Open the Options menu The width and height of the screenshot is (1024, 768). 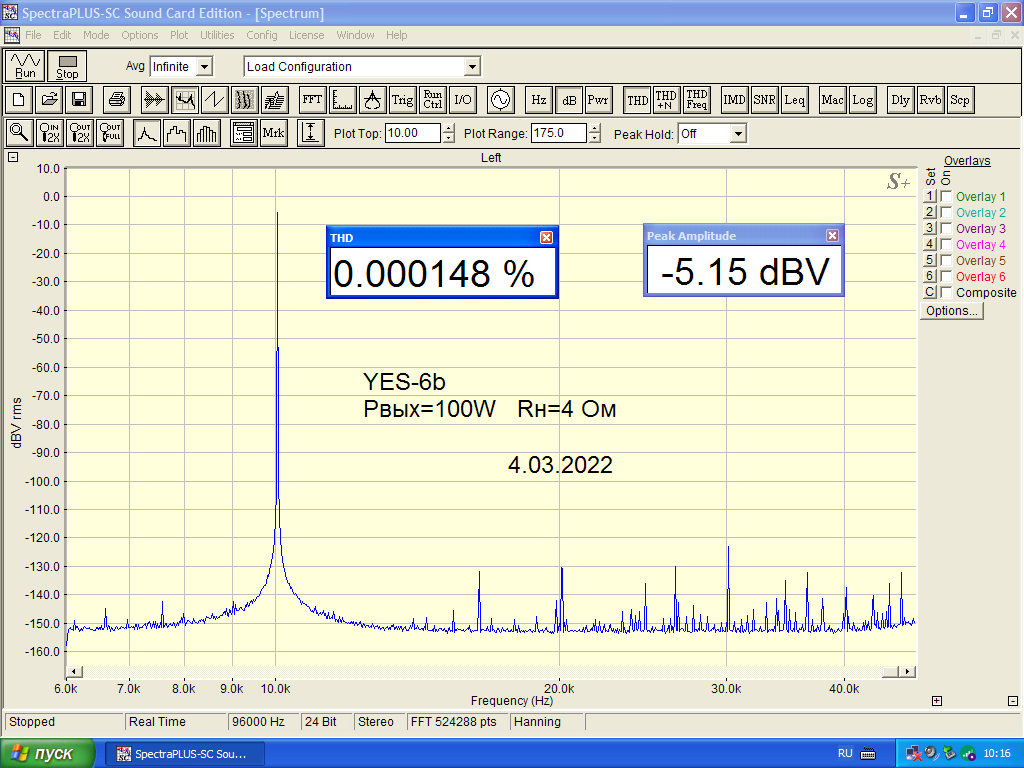(x=140, y=35)
